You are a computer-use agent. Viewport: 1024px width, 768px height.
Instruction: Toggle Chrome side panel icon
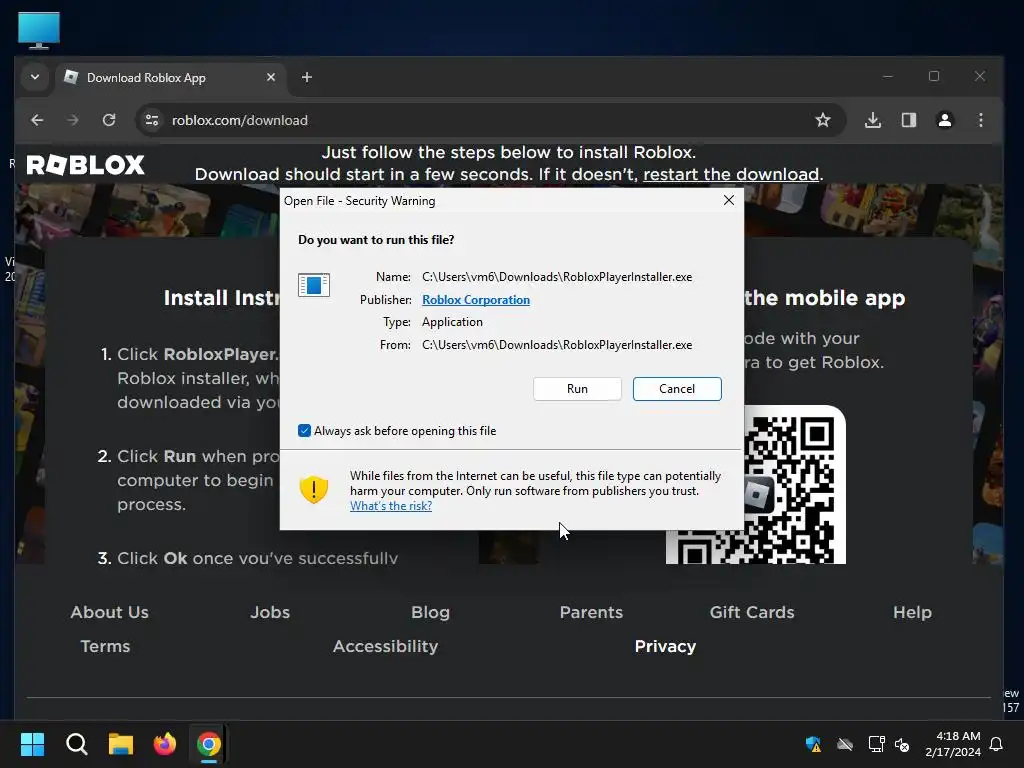tap(908, 120)
